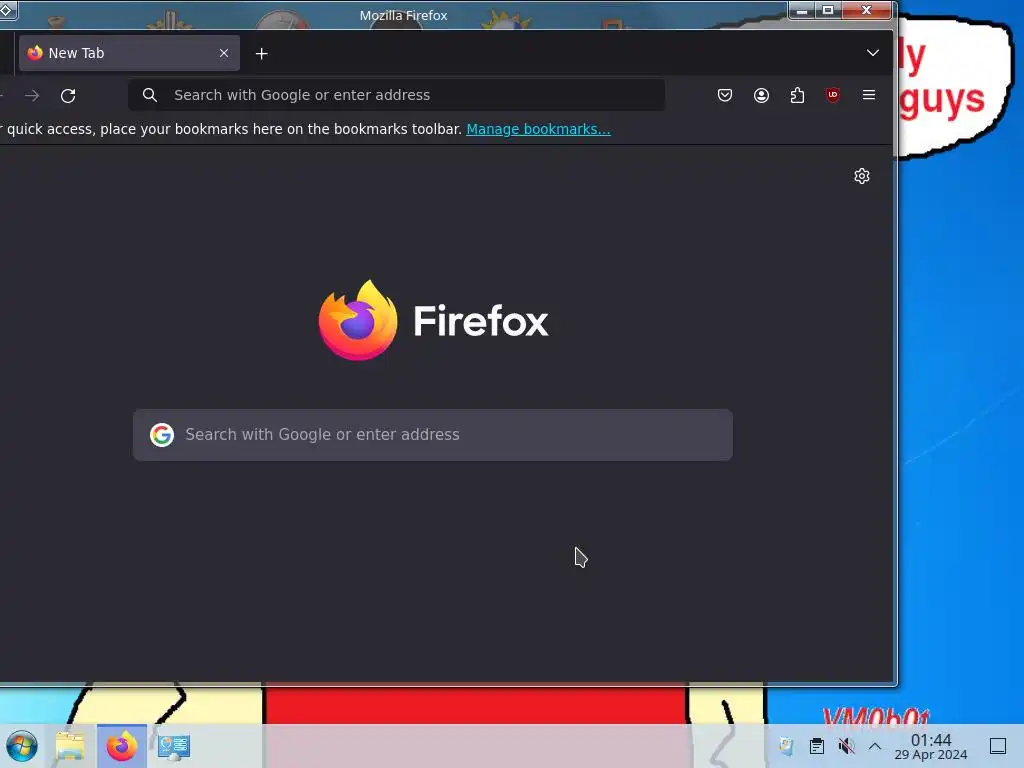Focus the center Google search box
1024x768 pixels.
tap(432, 435)
